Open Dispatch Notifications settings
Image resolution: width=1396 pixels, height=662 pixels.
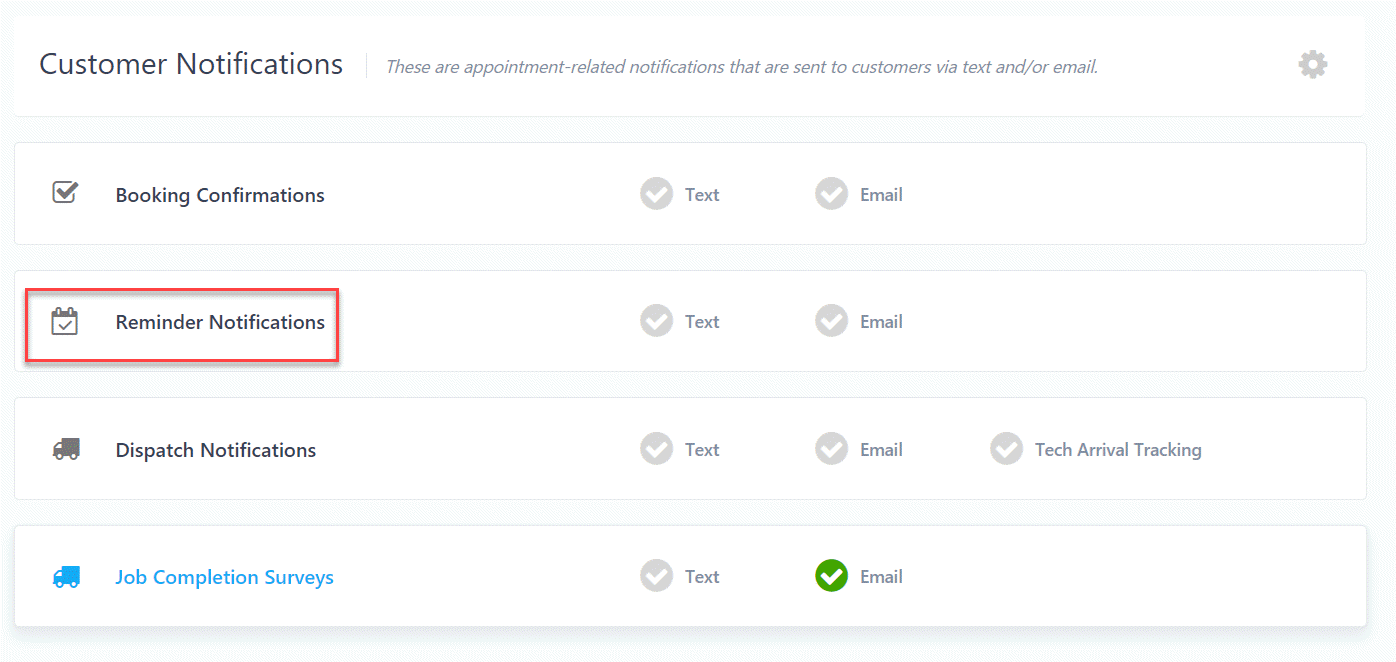click(x=216, y=450)
